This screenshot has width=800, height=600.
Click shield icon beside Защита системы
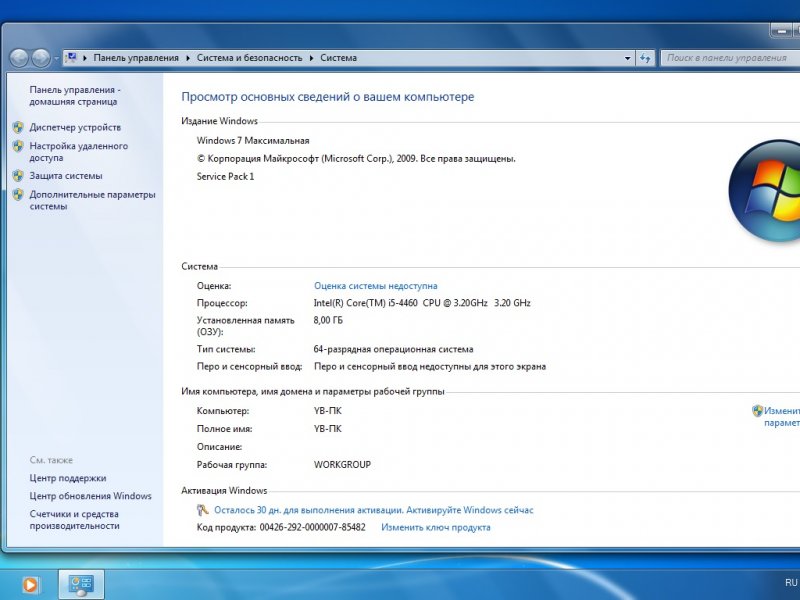pyautogui.click(x=18, y=176)
